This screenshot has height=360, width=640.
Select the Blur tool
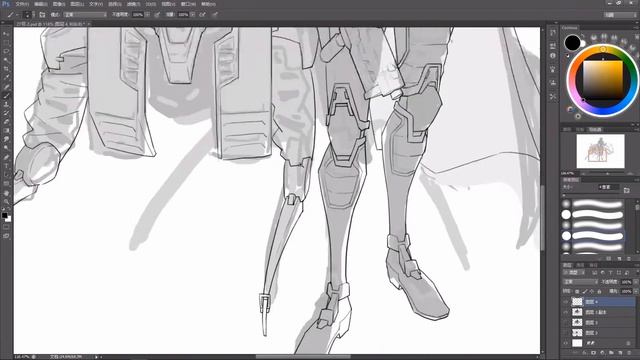pos(6,140)
